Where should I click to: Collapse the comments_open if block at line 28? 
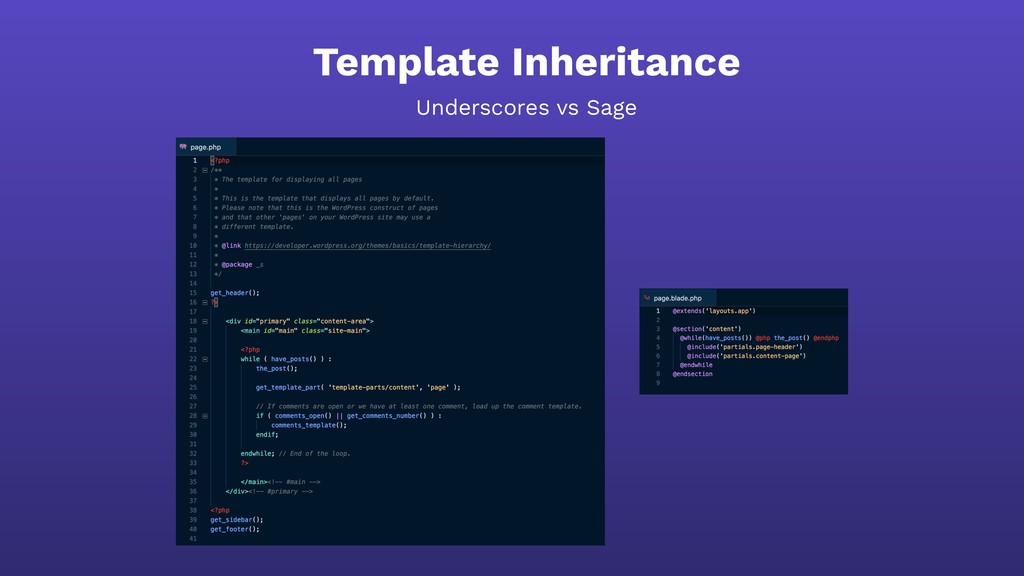[204, 416]
